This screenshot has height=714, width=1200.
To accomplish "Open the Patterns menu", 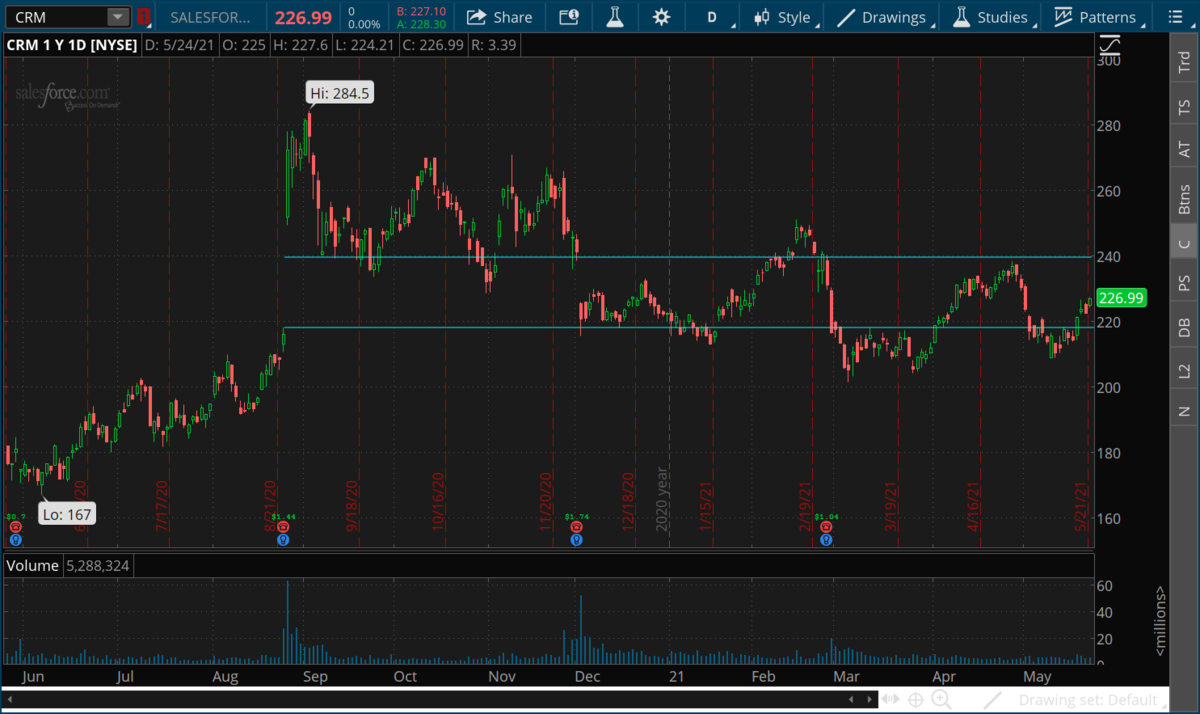I will [x=1097, y=17].
